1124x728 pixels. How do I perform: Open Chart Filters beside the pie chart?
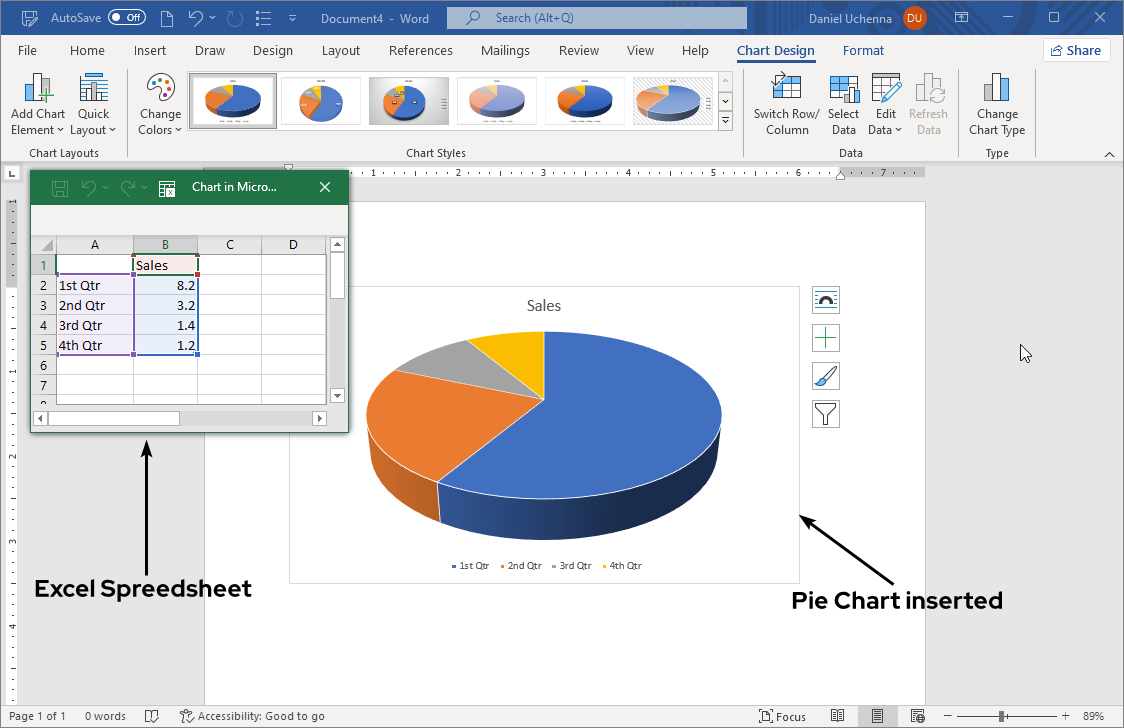pyautogui.click(x=825, y=413)
